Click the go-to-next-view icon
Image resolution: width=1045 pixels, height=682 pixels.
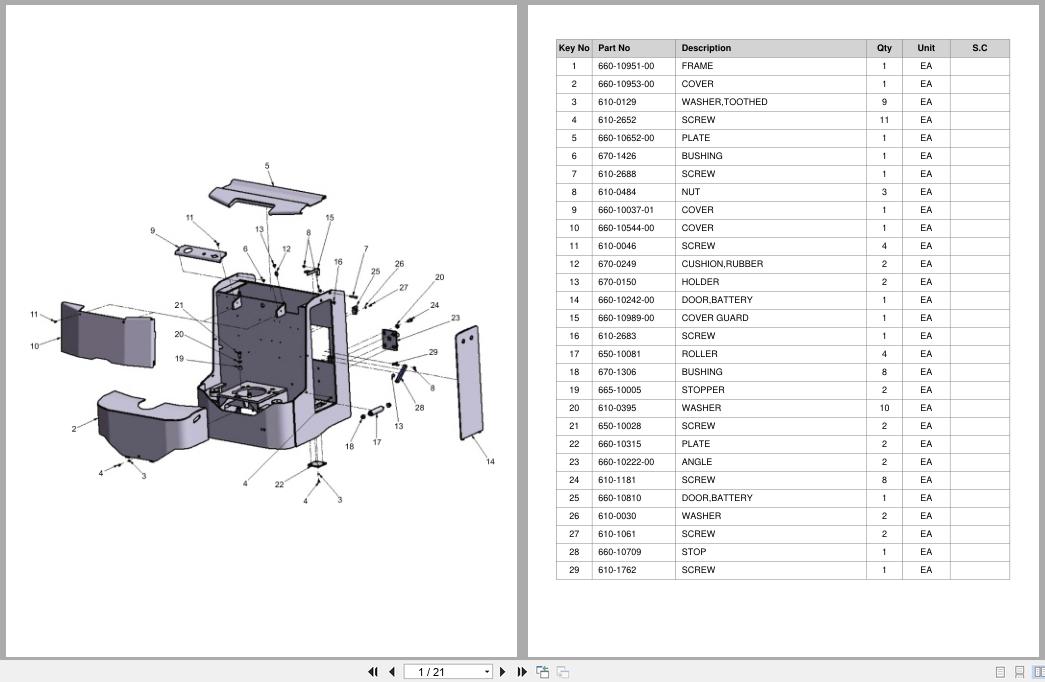click(x=542, y=672)
